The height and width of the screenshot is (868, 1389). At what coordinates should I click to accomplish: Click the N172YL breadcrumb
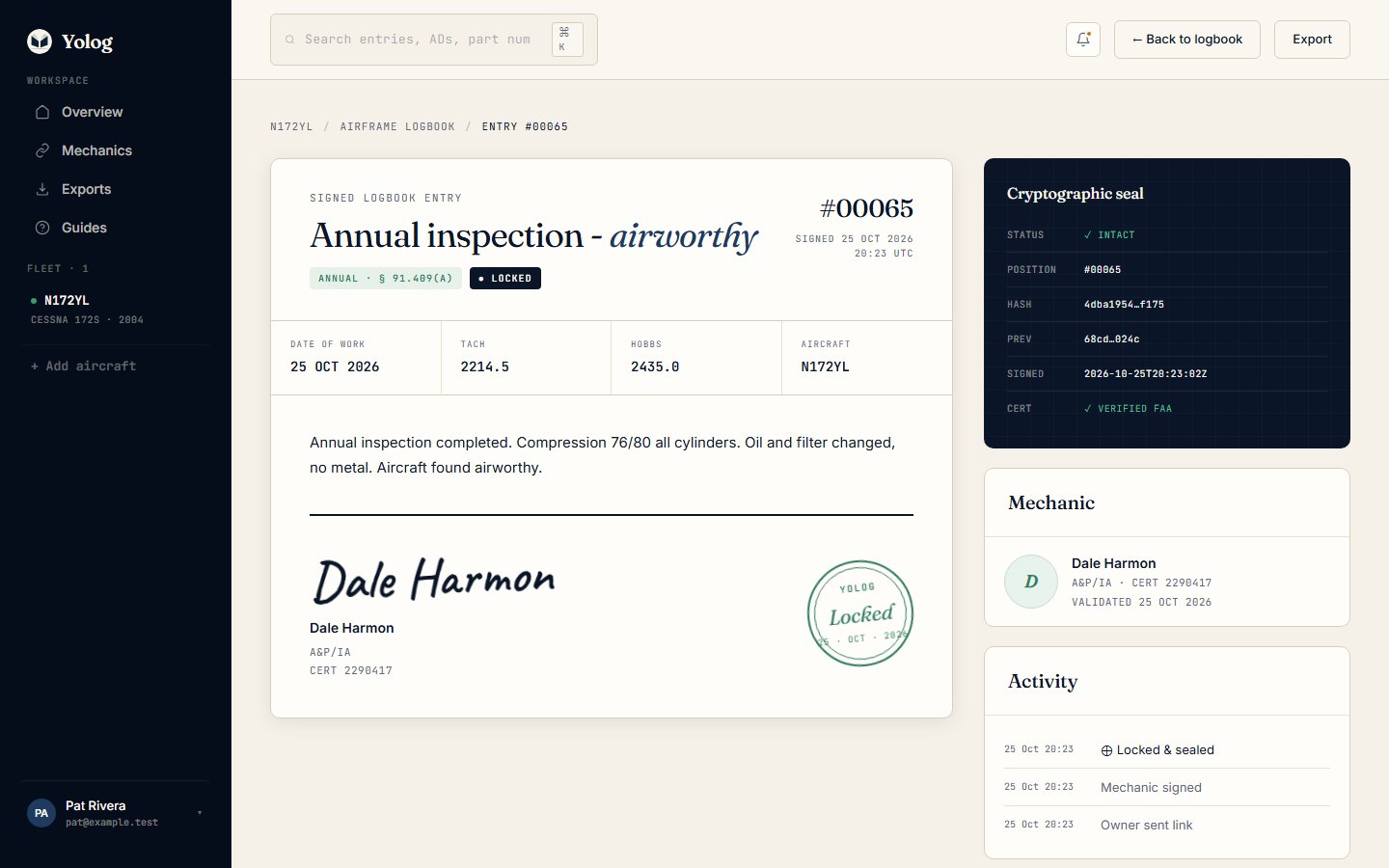[291, 126]
